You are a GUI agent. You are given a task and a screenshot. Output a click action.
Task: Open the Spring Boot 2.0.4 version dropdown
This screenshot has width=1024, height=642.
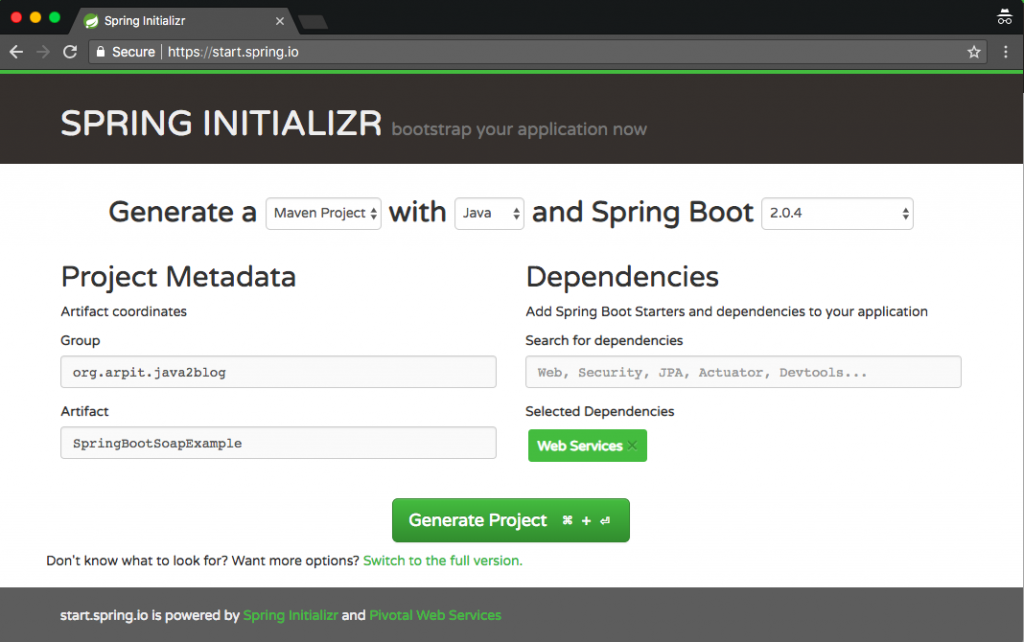(x=837, y=213)
